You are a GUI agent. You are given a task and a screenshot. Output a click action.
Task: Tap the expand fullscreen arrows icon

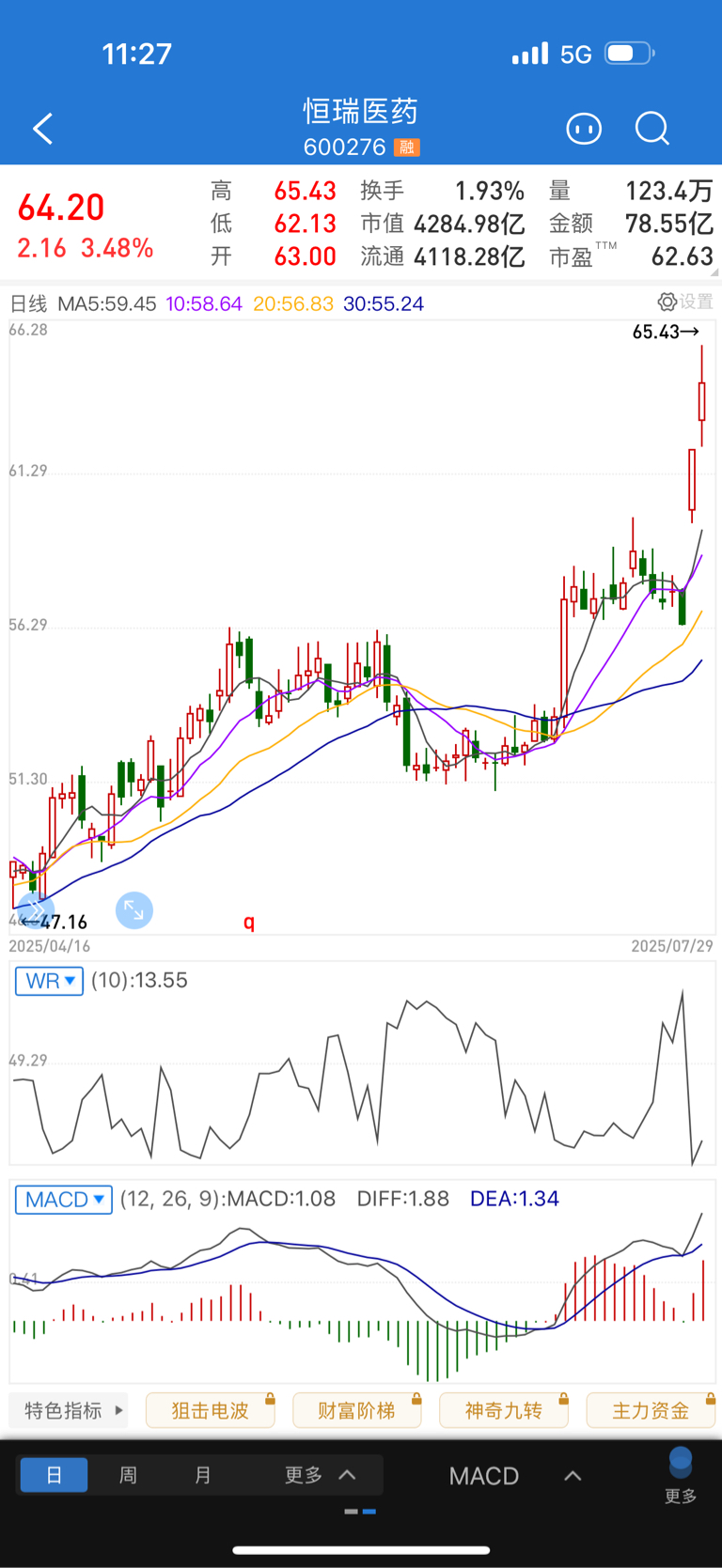pyautogui.click(x=134, y=910)
